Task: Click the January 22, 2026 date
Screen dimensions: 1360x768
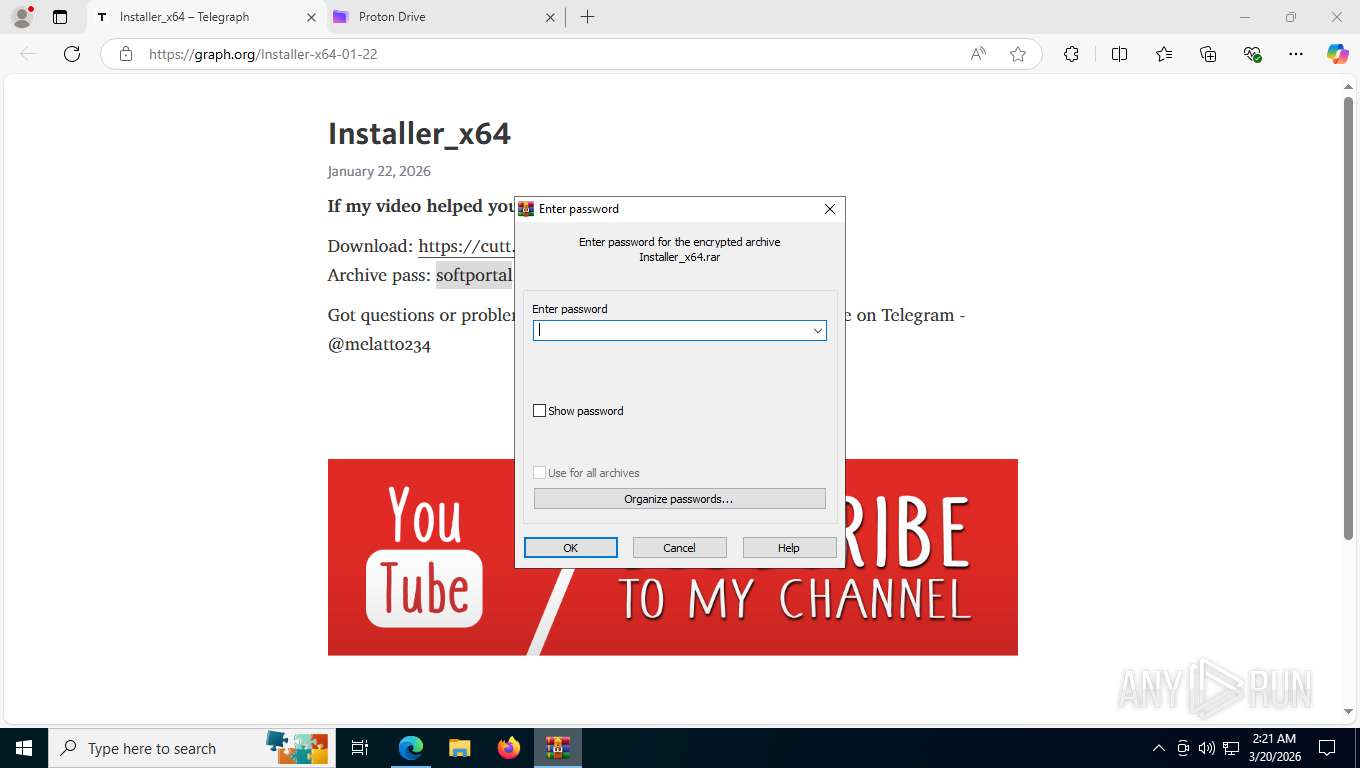Action: coord(379,171)
